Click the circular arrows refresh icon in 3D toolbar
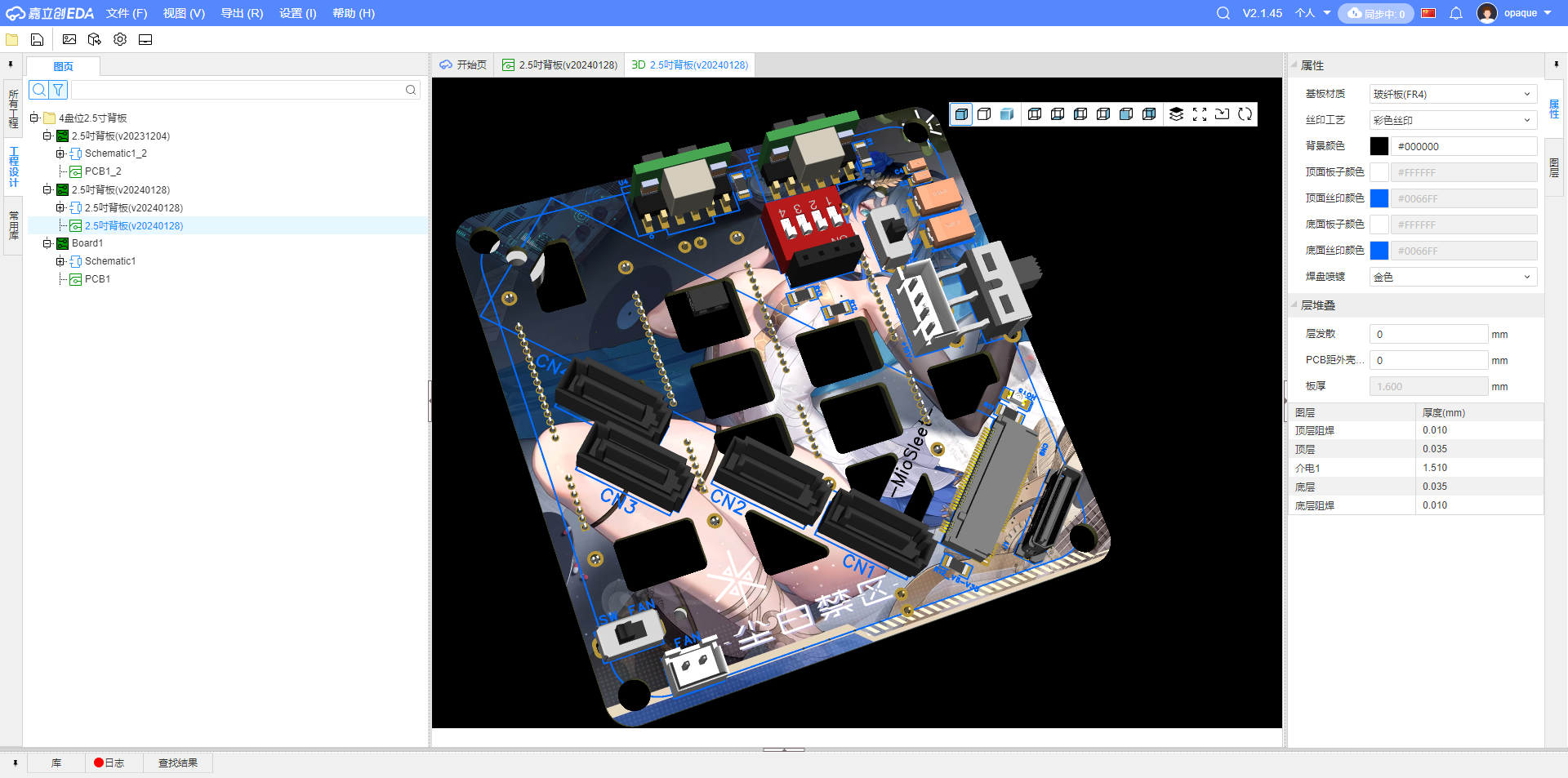Image resolution: width=1568 pixels, height=778 pixels. pyautogui.click(x=1245, y=114)
